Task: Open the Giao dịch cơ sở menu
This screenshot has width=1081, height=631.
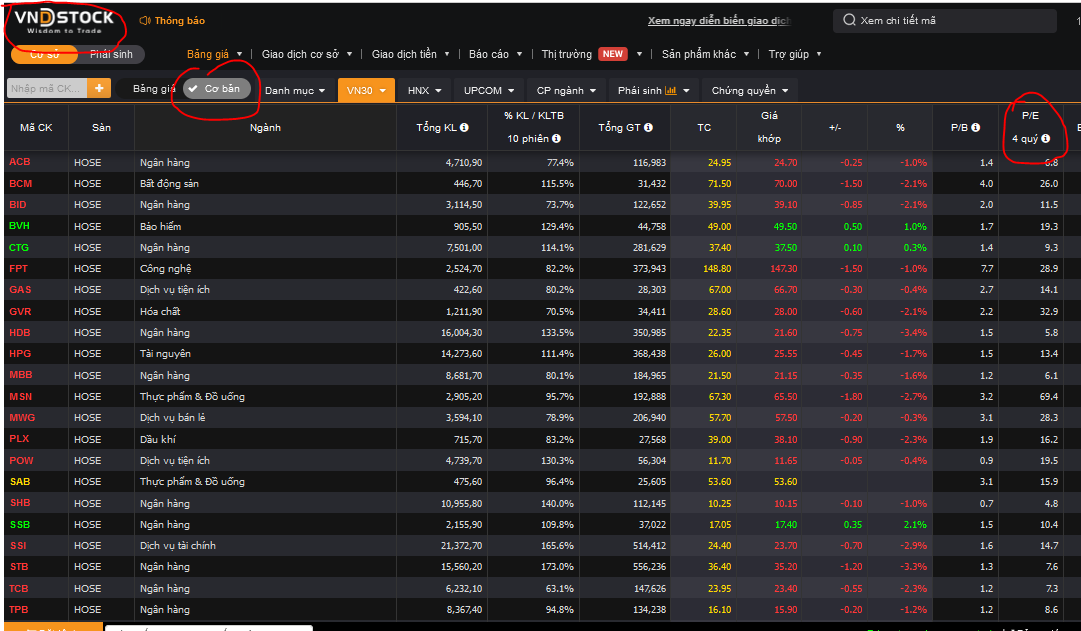Action: click(307, 54)
